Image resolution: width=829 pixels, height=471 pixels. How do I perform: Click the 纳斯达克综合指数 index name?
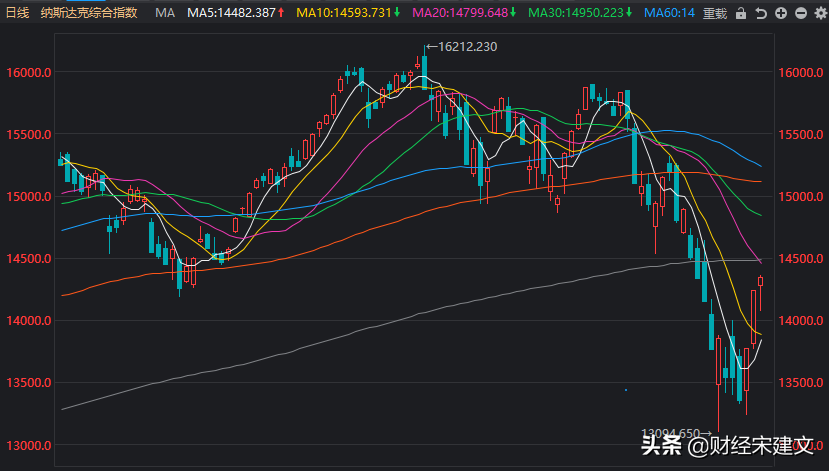(x=89, y=13)
